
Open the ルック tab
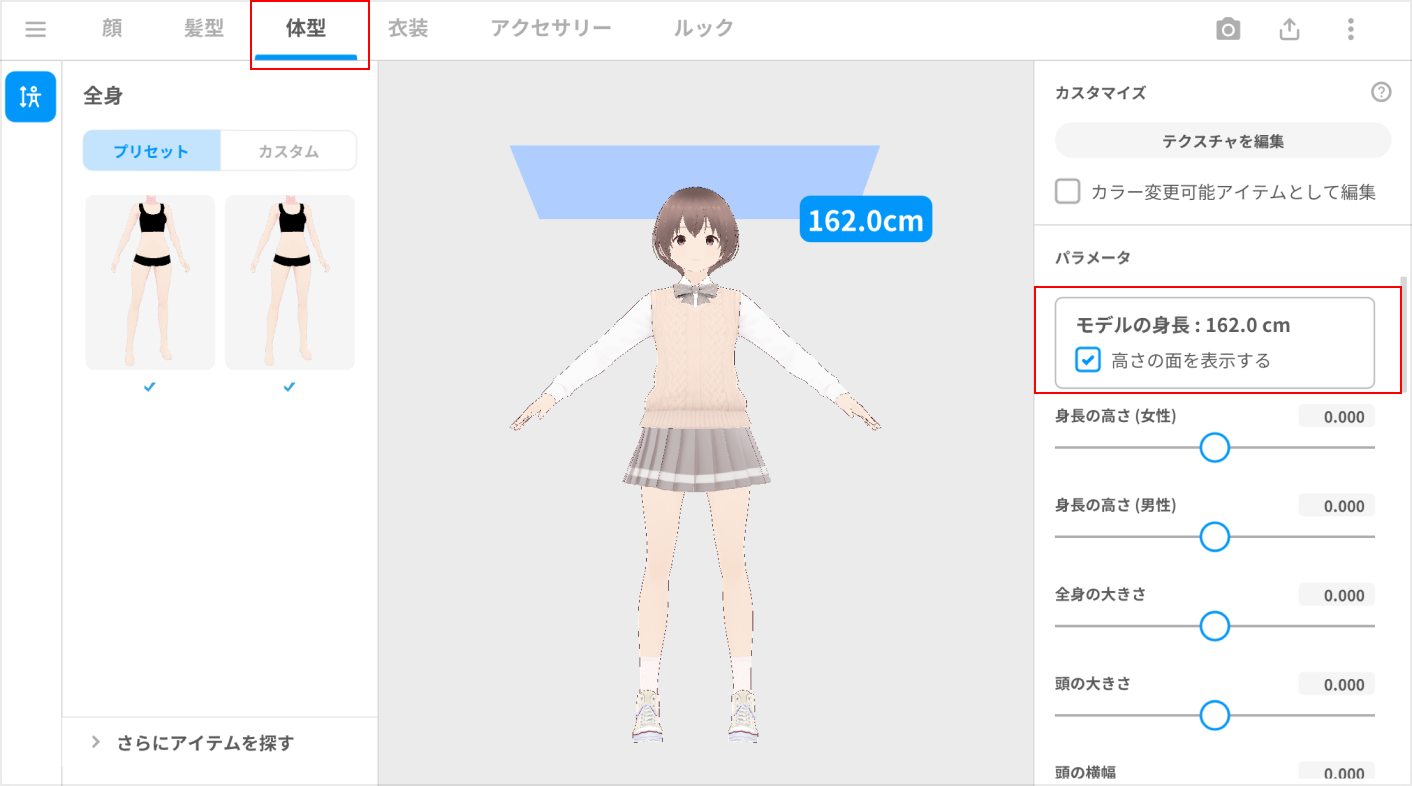click(704, 29)
